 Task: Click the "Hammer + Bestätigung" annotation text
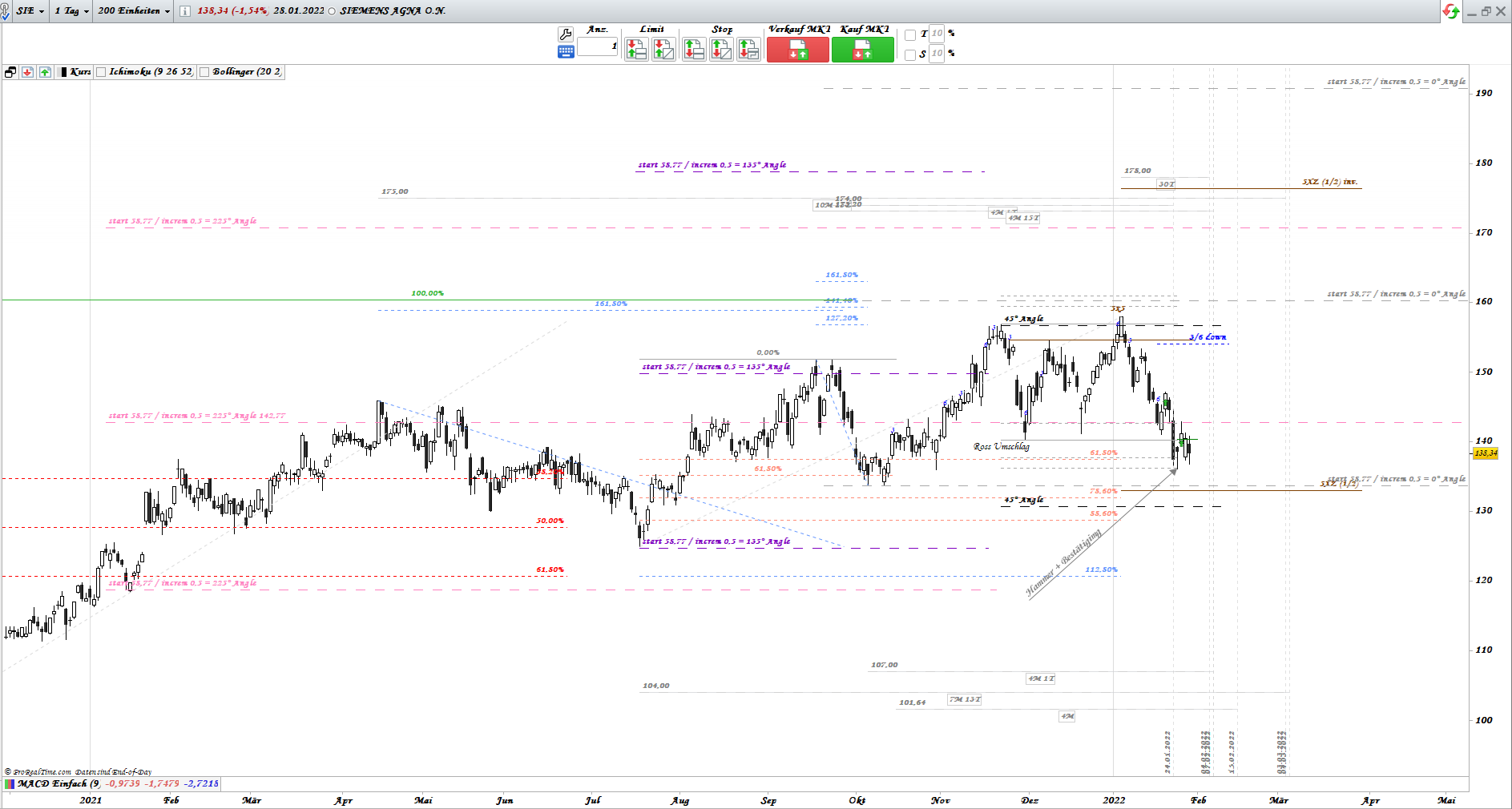pyautogui.click(x=1064, y=562)
